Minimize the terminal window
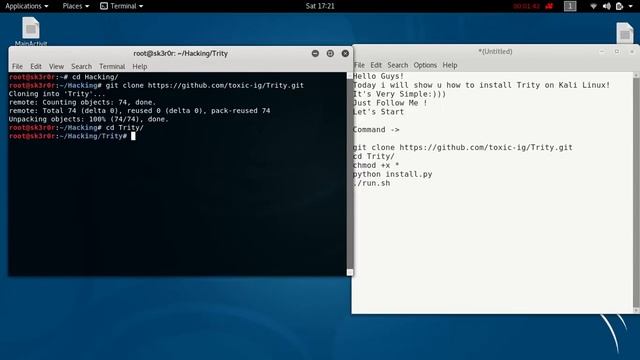Screen dimensions: 640x360 (315, 53)
